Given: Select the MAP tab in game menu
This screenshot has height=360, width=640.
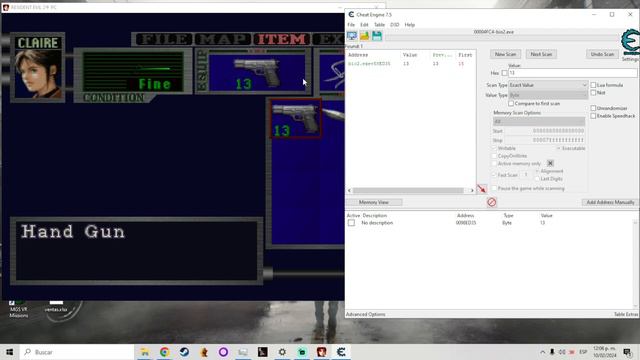Looking at the screenshot, I should coord(223,39).
